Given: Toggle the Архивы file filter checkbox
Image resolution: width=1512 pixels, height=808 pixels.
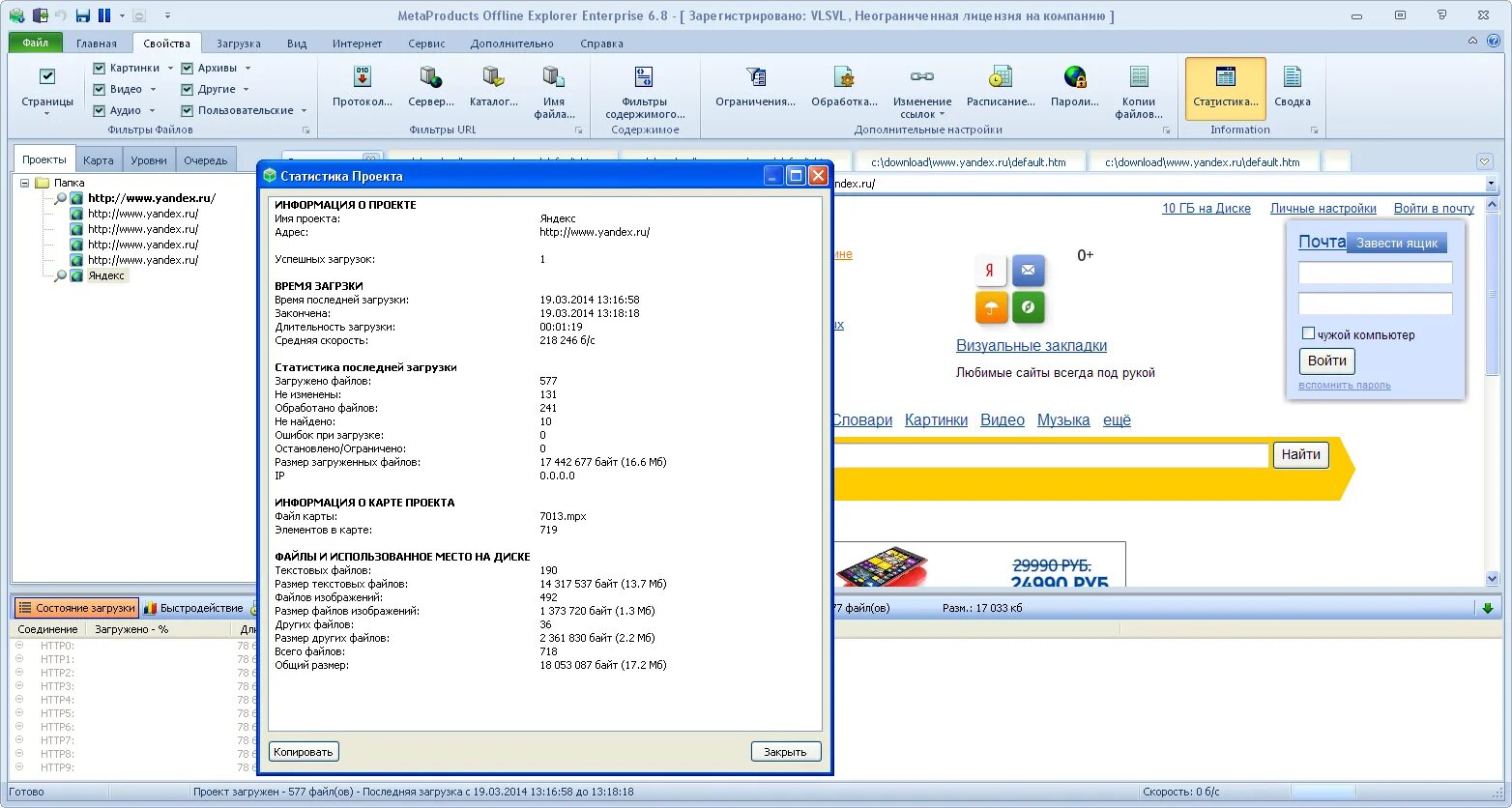Looking at the screenshot, I should 187,68.
